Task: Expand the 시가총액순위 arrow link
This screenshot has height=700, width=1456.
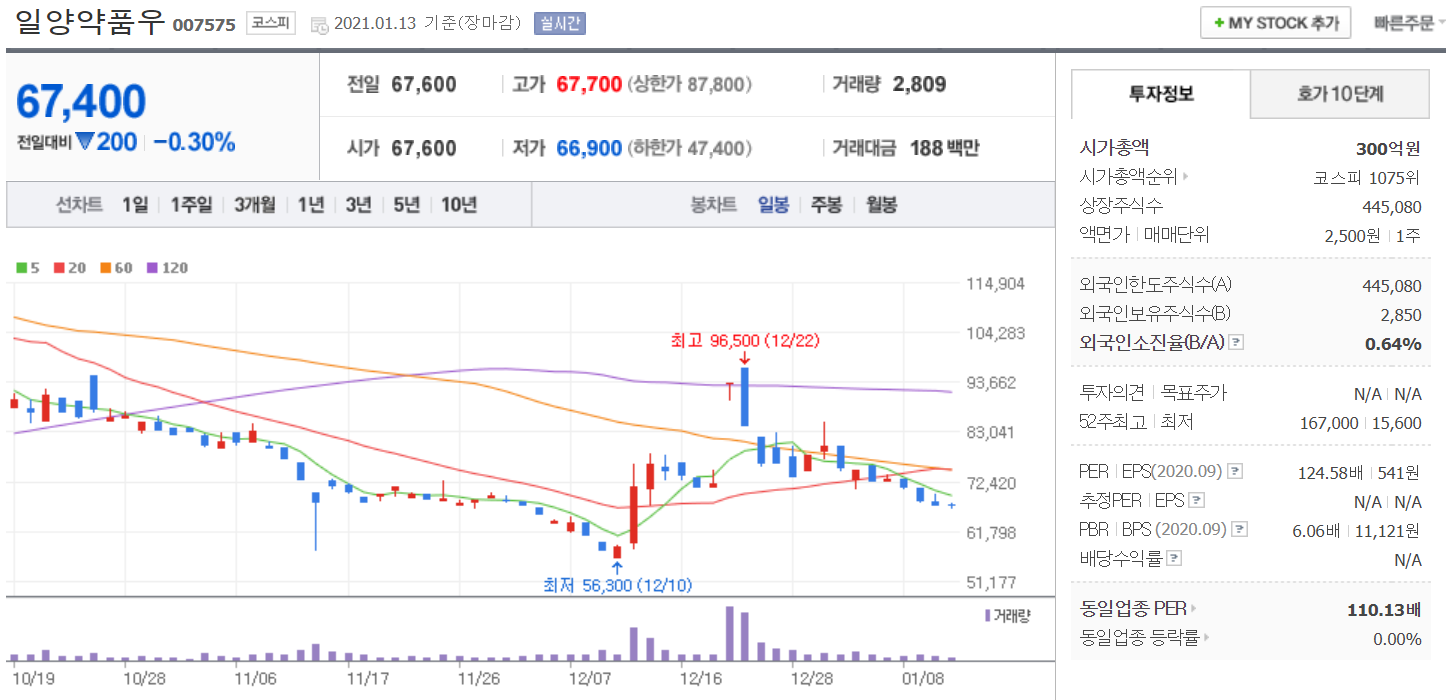Action: [1186, 178]
